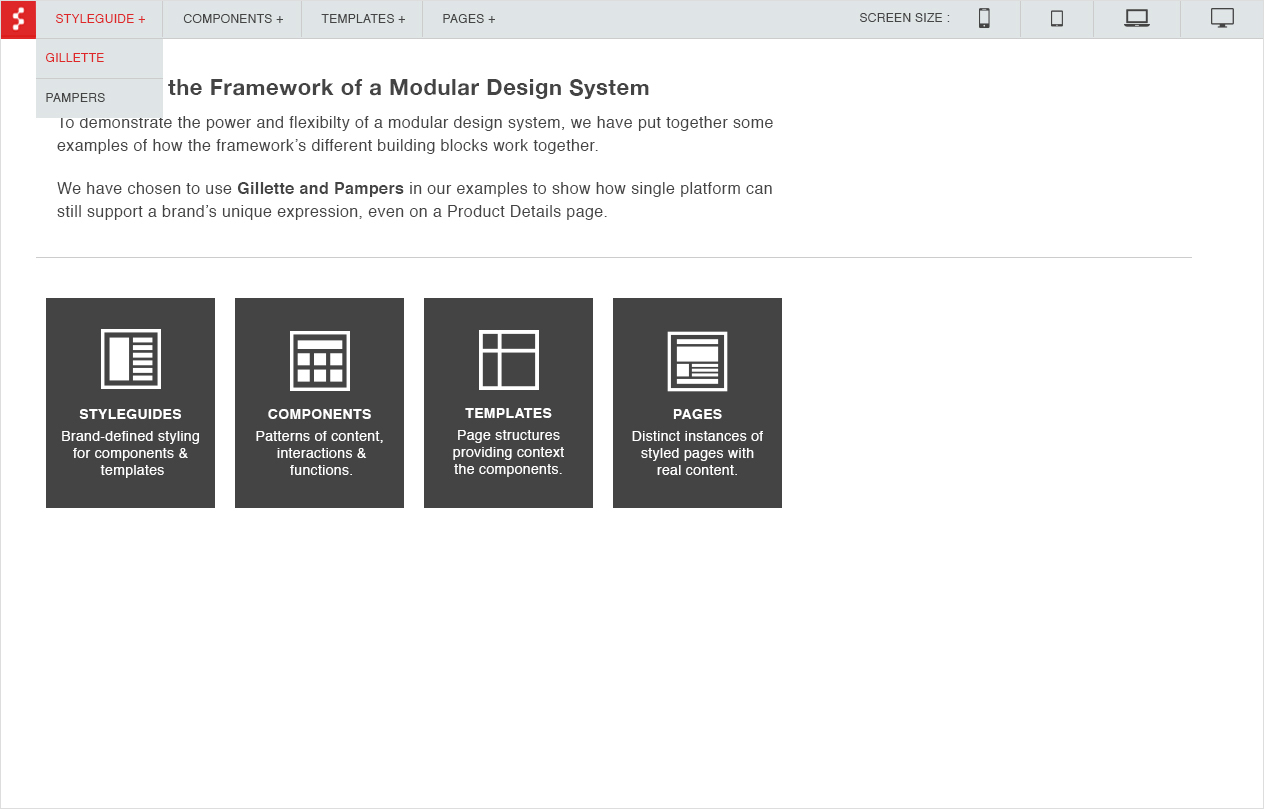This screenshot has height=809, width=1264.
Task: Click the Pages tile description text
Action: click(697, 453)
